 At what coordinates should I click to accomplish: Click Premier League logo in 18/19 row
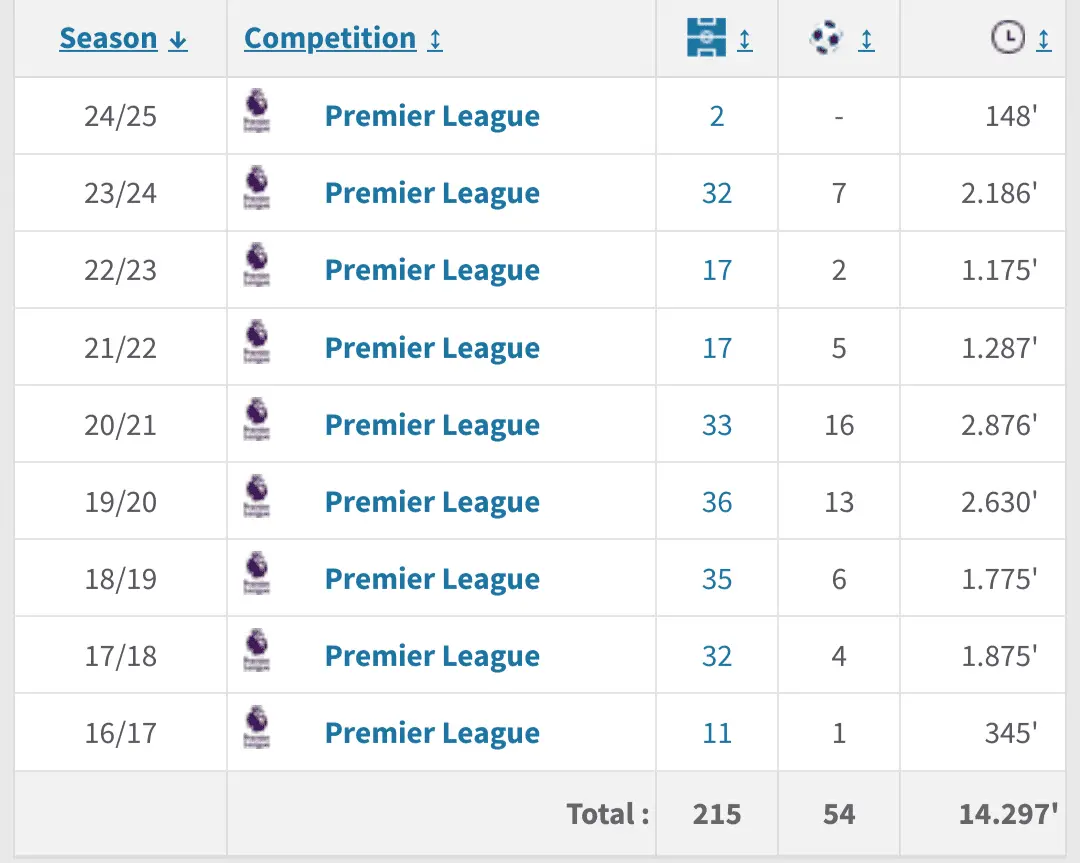[x=256, y=575]
